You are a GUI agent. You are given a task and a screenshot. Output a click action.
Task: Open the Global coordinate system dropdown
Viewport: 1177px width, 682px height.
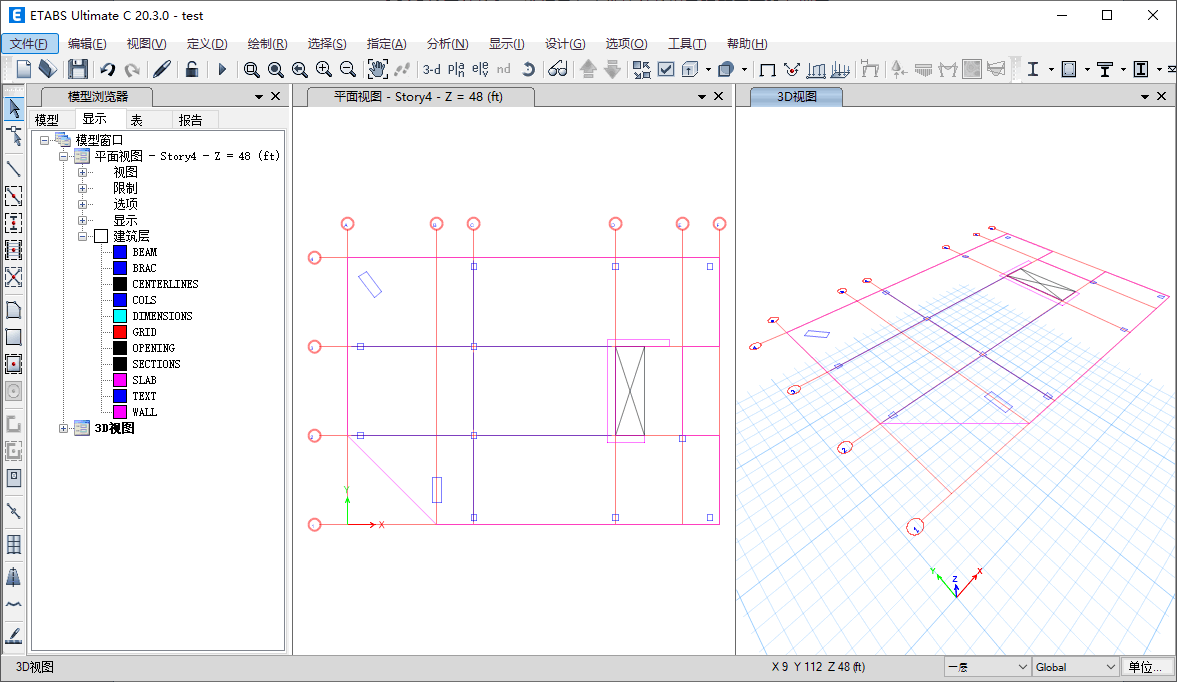(x=1075, y=667)
